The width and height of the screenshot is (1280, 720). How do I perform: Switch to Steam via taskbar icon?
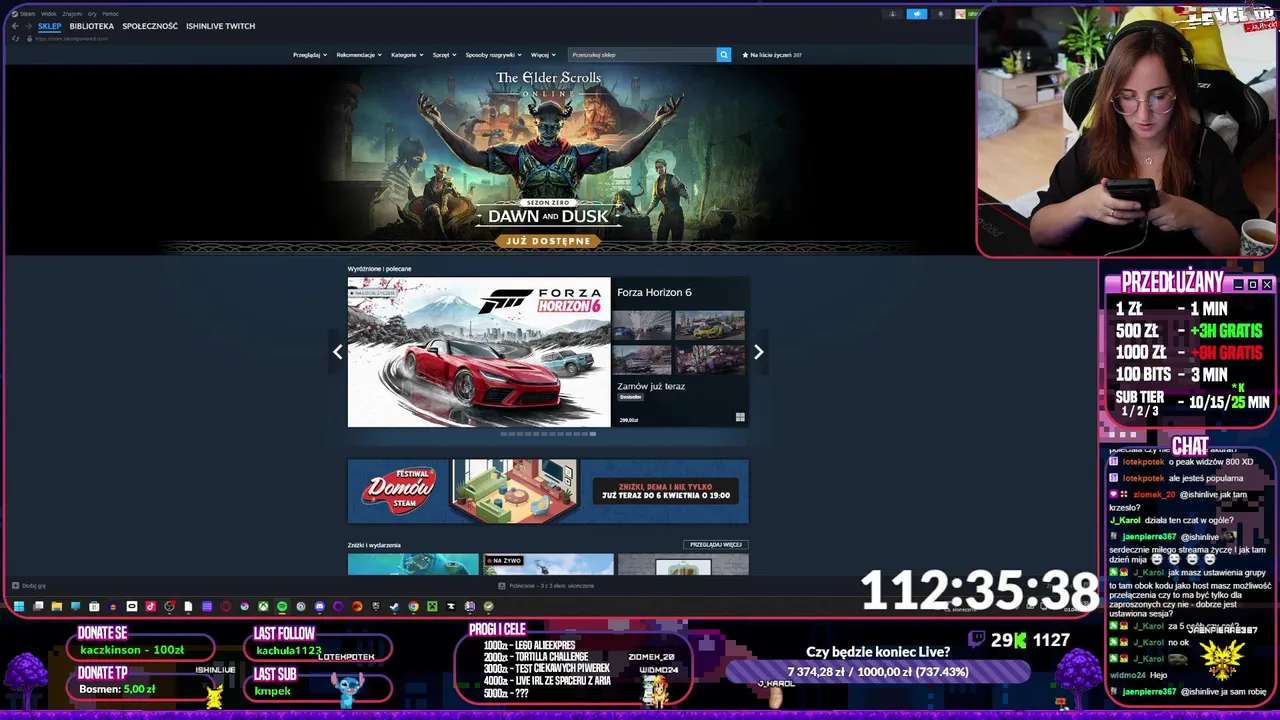click(x=394, y=606)
